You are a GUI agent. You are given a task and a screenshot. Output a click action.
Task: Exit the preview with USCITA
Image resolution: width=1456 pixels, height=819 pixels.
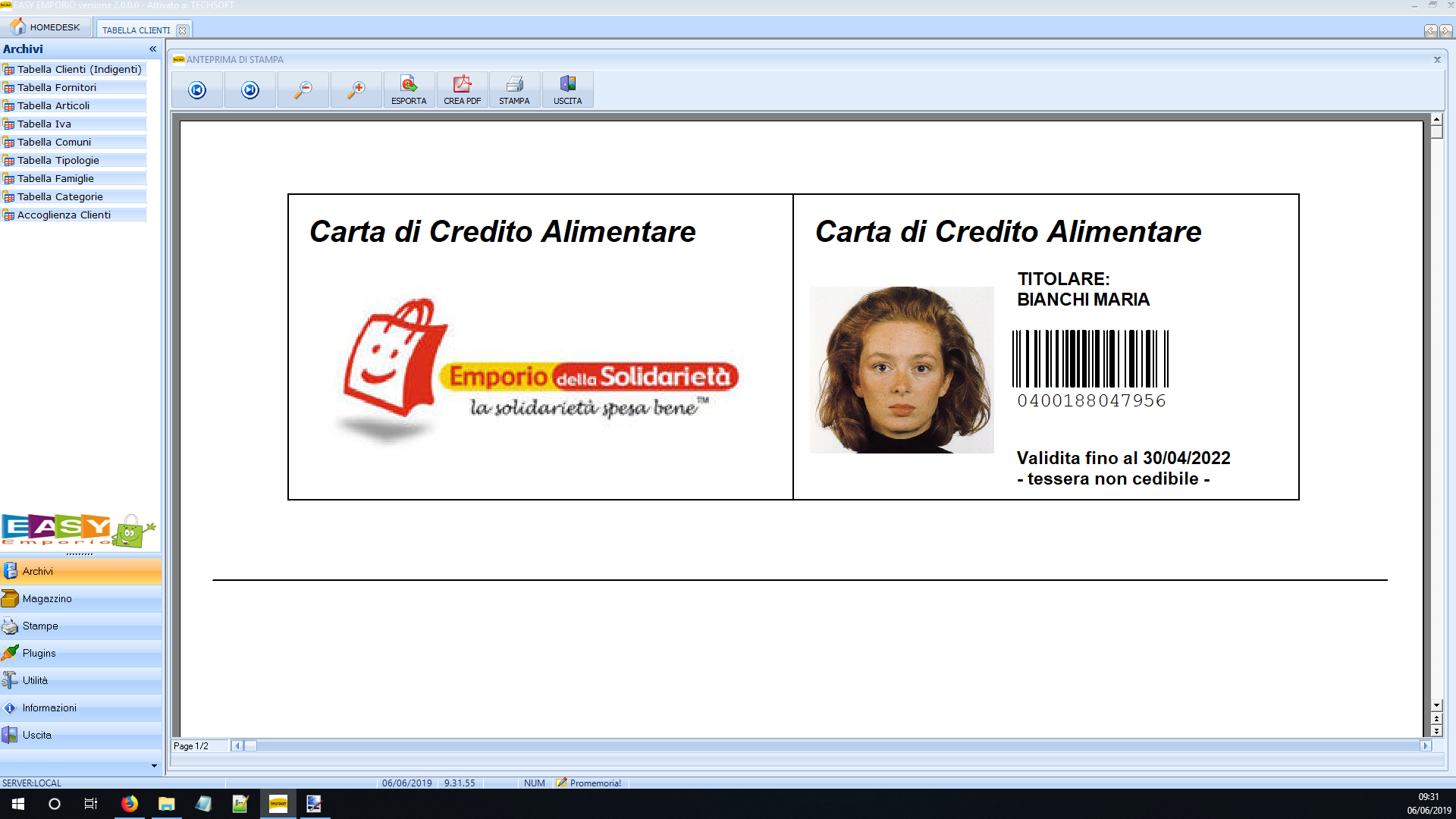567,90
